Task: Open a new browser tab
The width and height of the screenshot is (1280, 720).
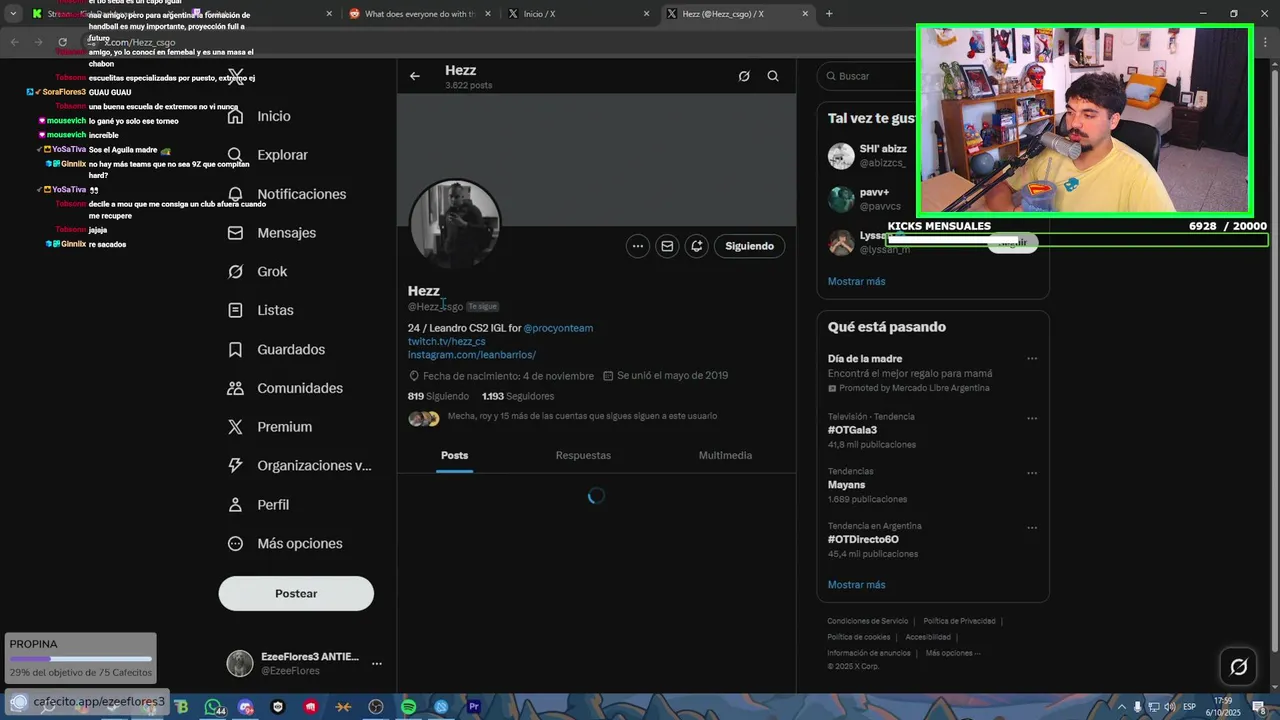Action: [829, 14]
